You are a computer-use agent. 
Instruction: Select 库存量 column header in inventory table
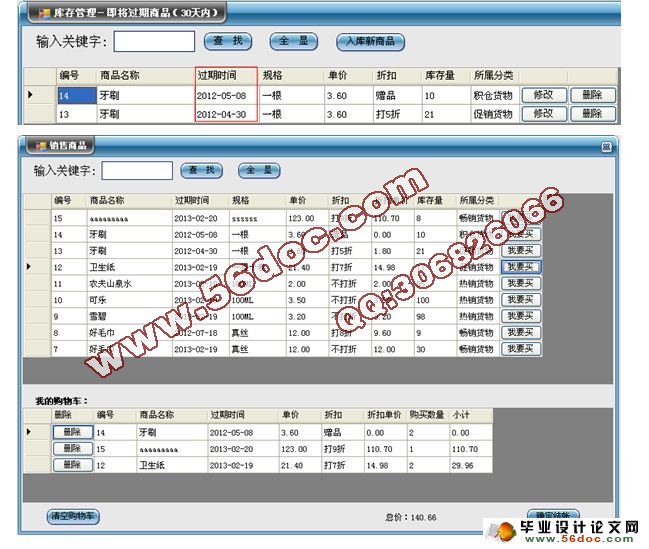click(x=446, y=75)
